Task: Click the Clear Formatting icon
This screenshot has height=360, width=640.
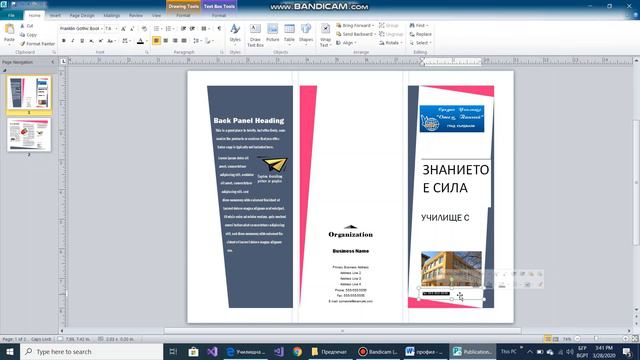Action: point(144,29)
